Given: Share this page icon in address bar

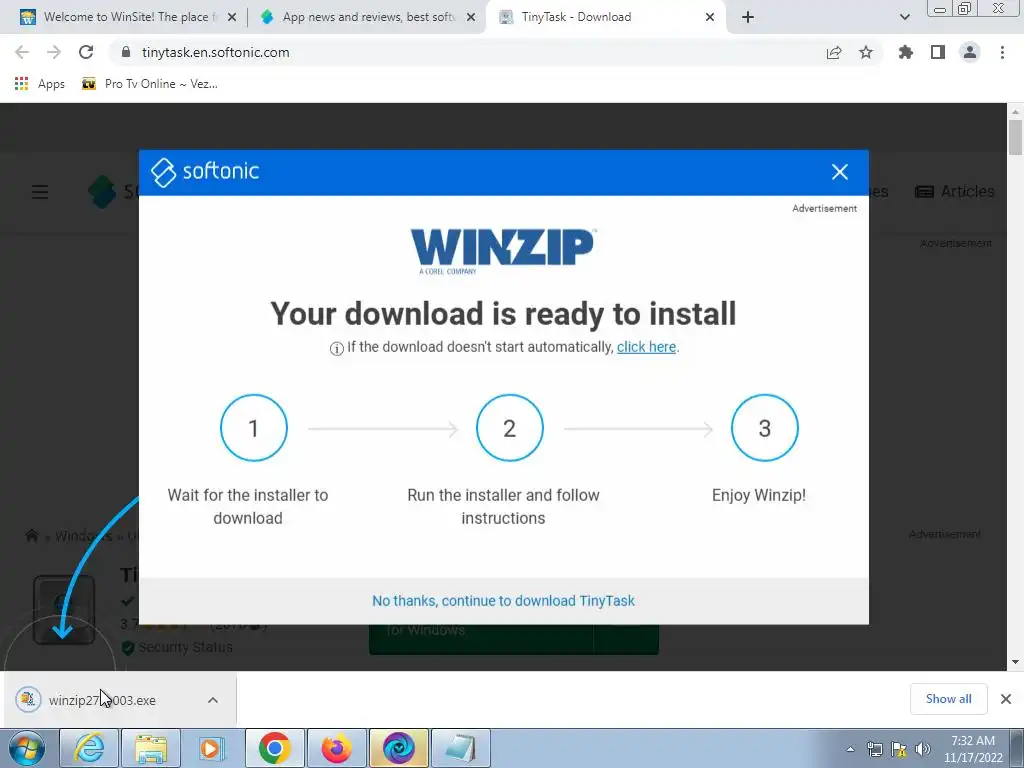Looking at the screenshot, I should click(834, 52).
